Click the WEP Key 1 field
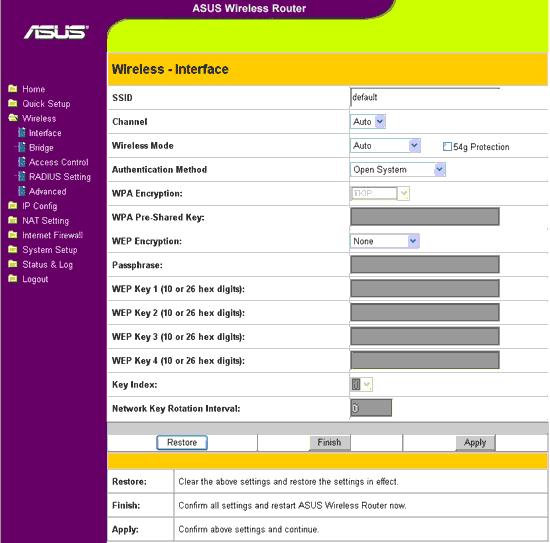The height and width of the screenshot is (543, 550). pos(425,288)
